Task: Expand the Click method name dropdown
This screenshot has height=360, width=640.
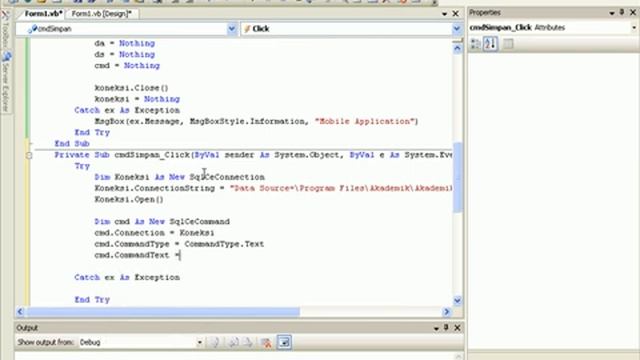Action: tap(457, 29)
